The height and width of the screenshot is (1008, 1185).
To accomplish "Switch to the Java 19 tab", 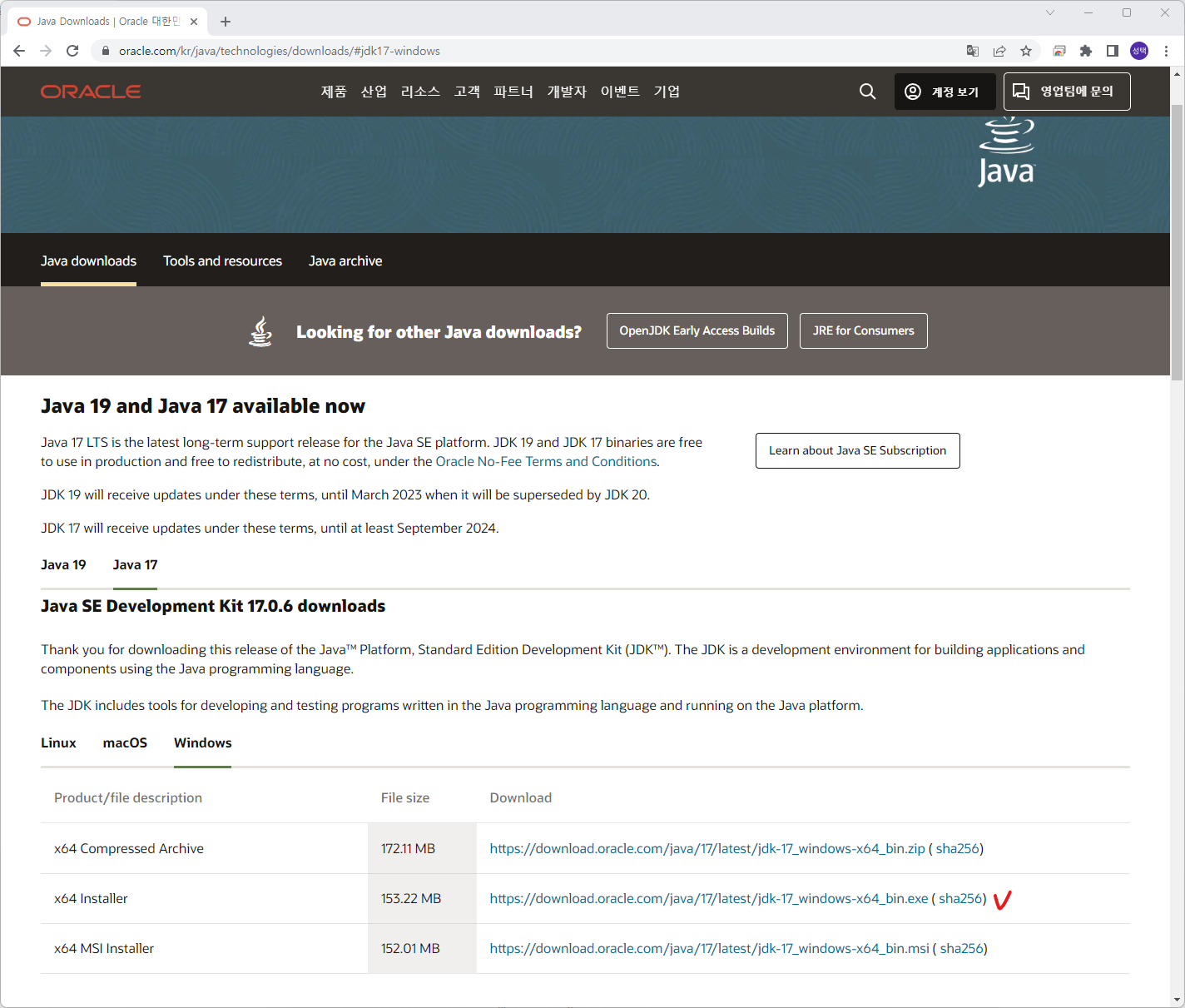I will [x=63, y=564].
